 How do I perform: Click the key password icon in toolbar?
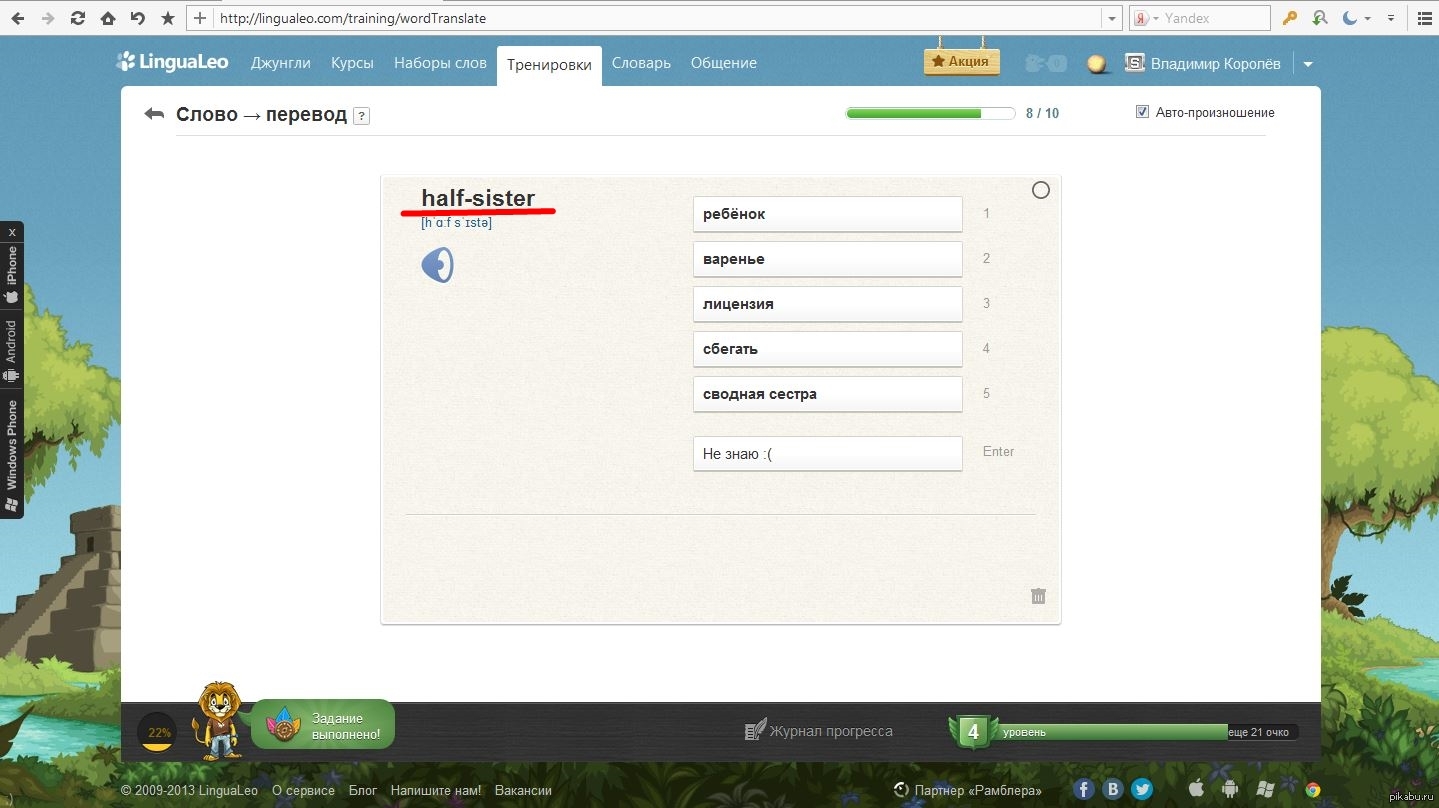click(1290, 18)
